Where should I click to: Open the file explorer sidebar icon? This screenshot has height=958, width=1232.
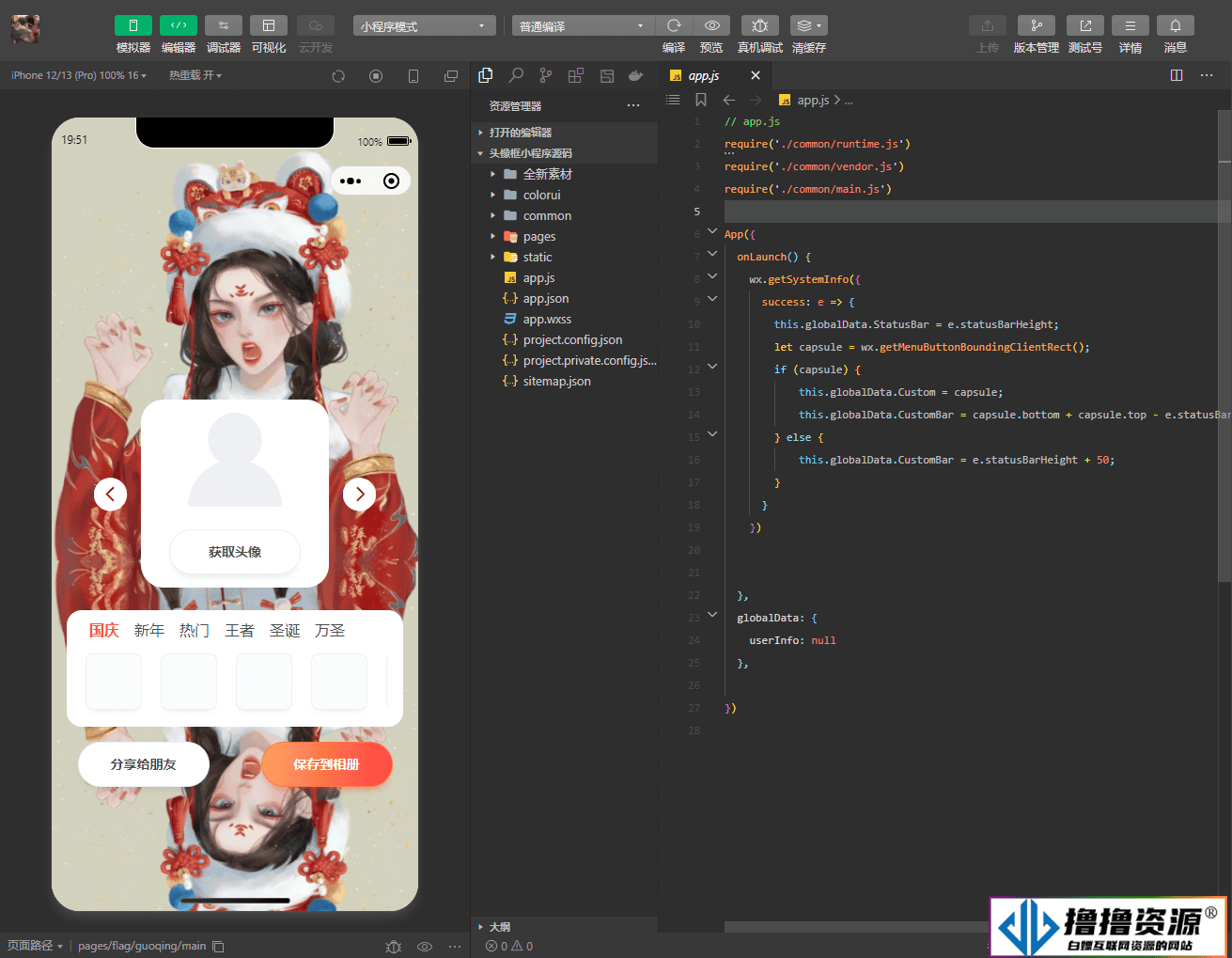tap(486, 75)
